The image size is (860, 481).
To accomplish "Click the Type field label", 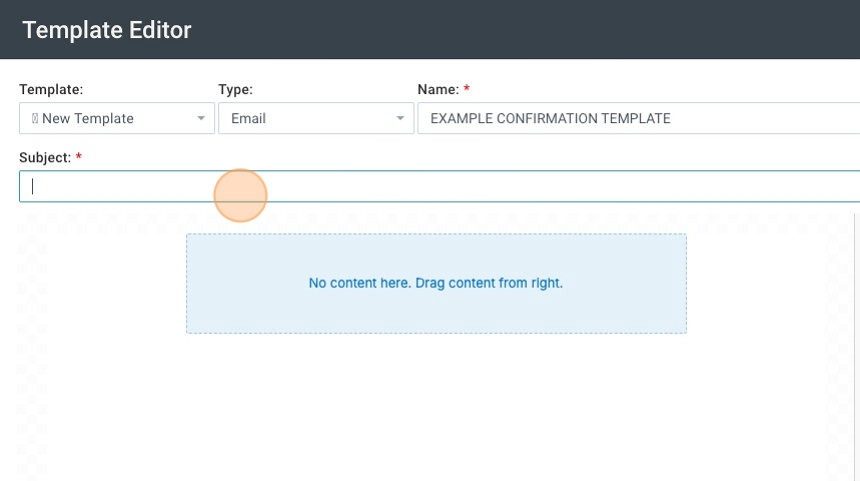I will click(x=235, y=90).
